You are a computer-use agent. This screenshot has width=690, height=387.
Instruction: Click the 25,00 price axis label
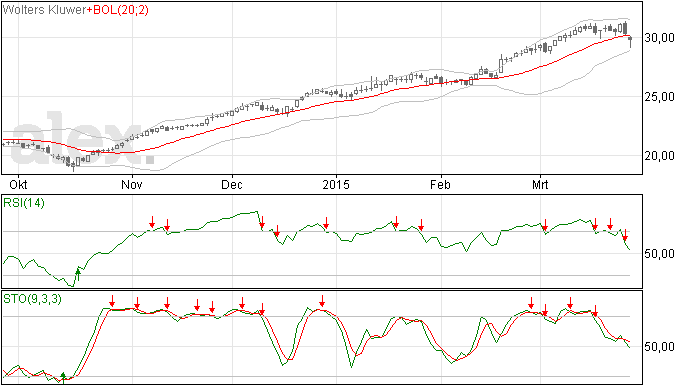[x=659, y=97]
